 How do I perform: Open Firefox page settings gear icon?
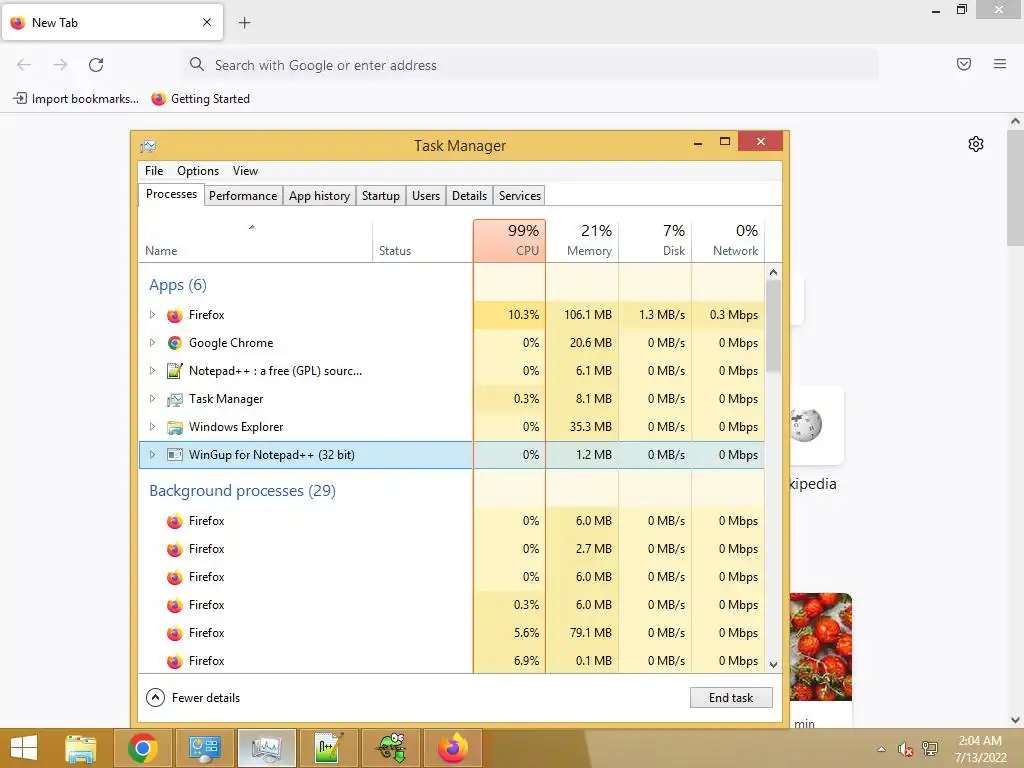(x=976, y=144)
